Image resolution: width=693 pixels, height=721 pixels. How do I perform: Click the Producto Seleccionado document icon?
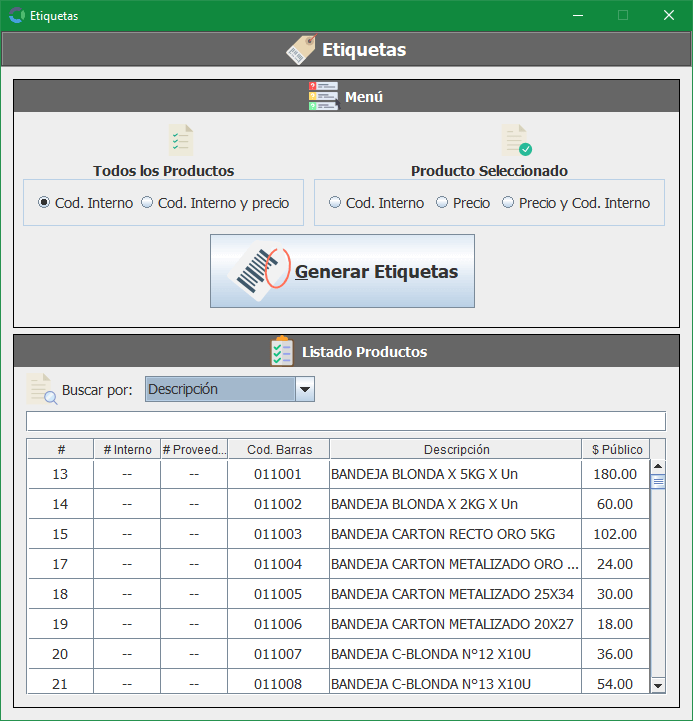[x=516, y=140]
